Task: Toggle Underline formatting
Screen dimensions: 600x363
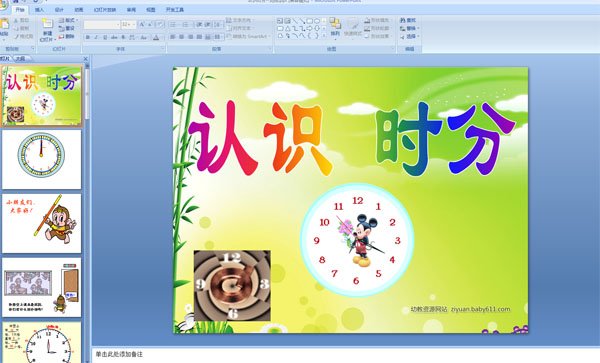Action: (105, 37)
